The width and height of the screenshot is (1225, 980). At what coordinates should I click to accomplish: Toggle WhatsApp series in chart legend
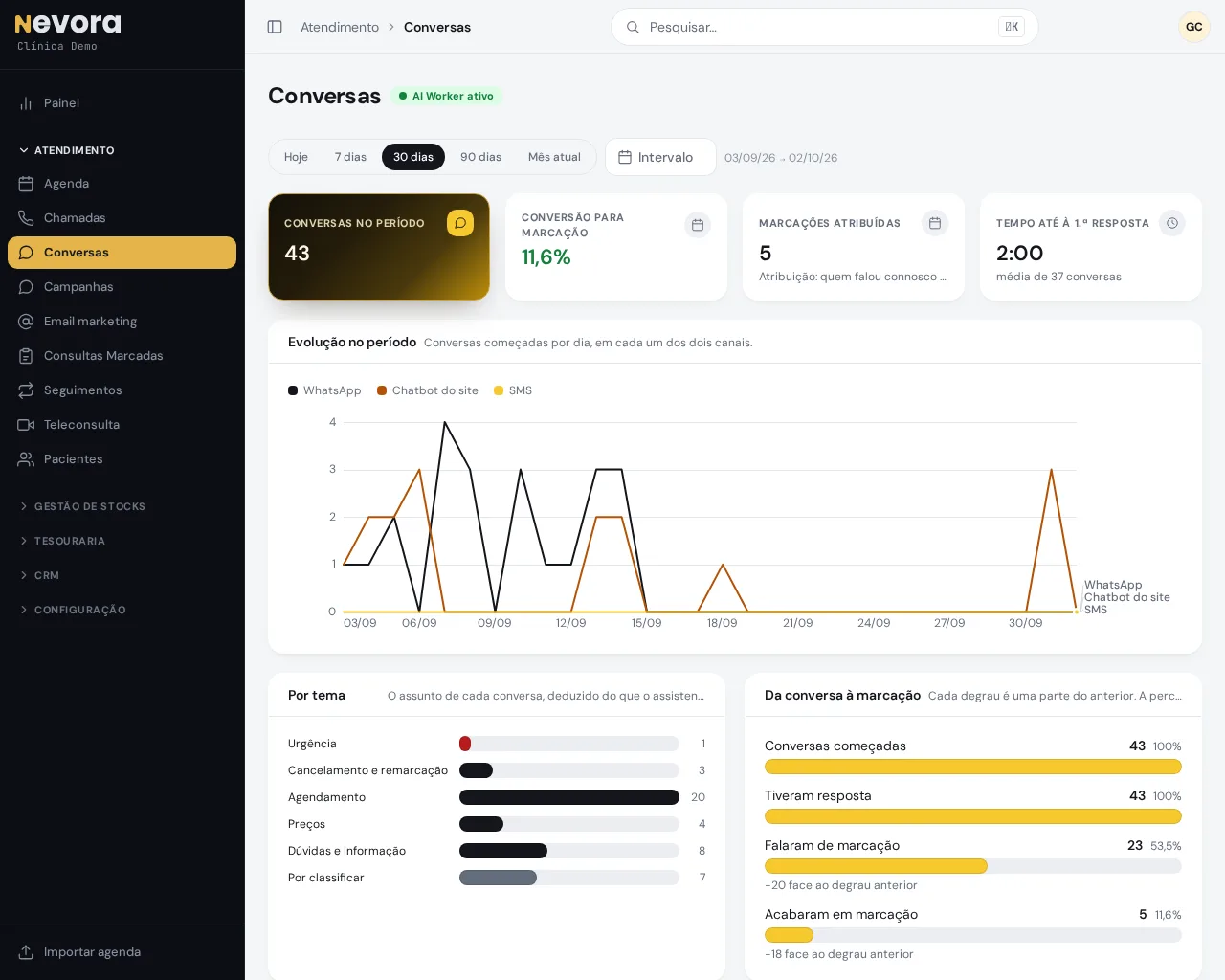[x=324, y=390]
